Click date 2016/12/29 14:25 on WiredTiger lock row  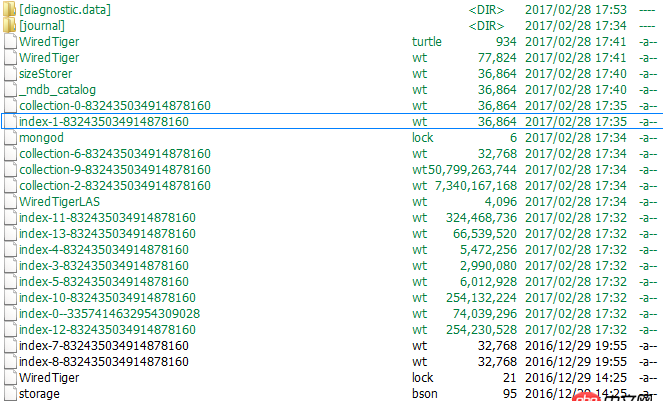pyautogui.click(x=576, y=378)
